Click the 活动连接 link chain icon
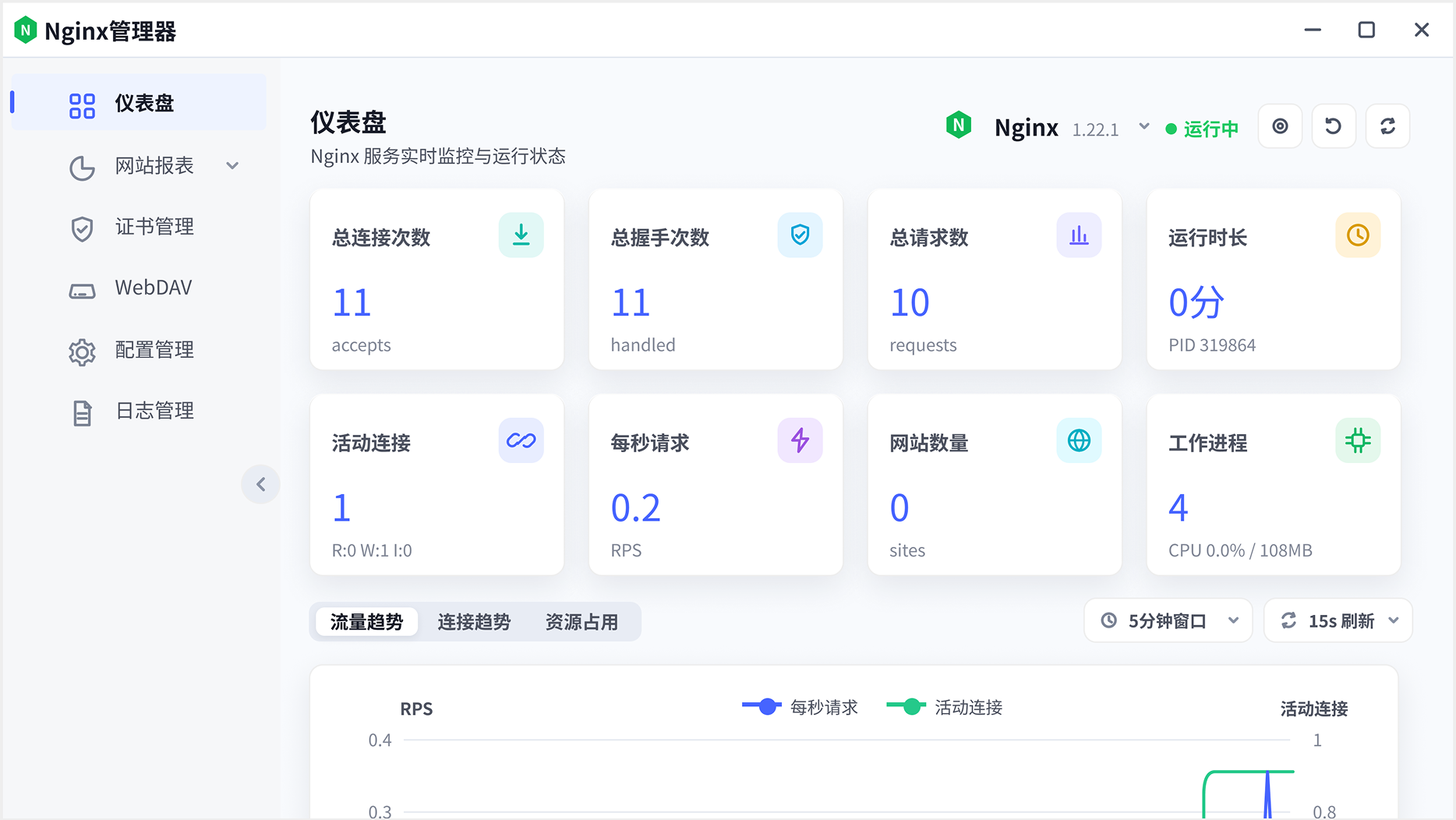The height and width of the screenshot is (820, 1456). pyautogui.click(x=521, y=440)
